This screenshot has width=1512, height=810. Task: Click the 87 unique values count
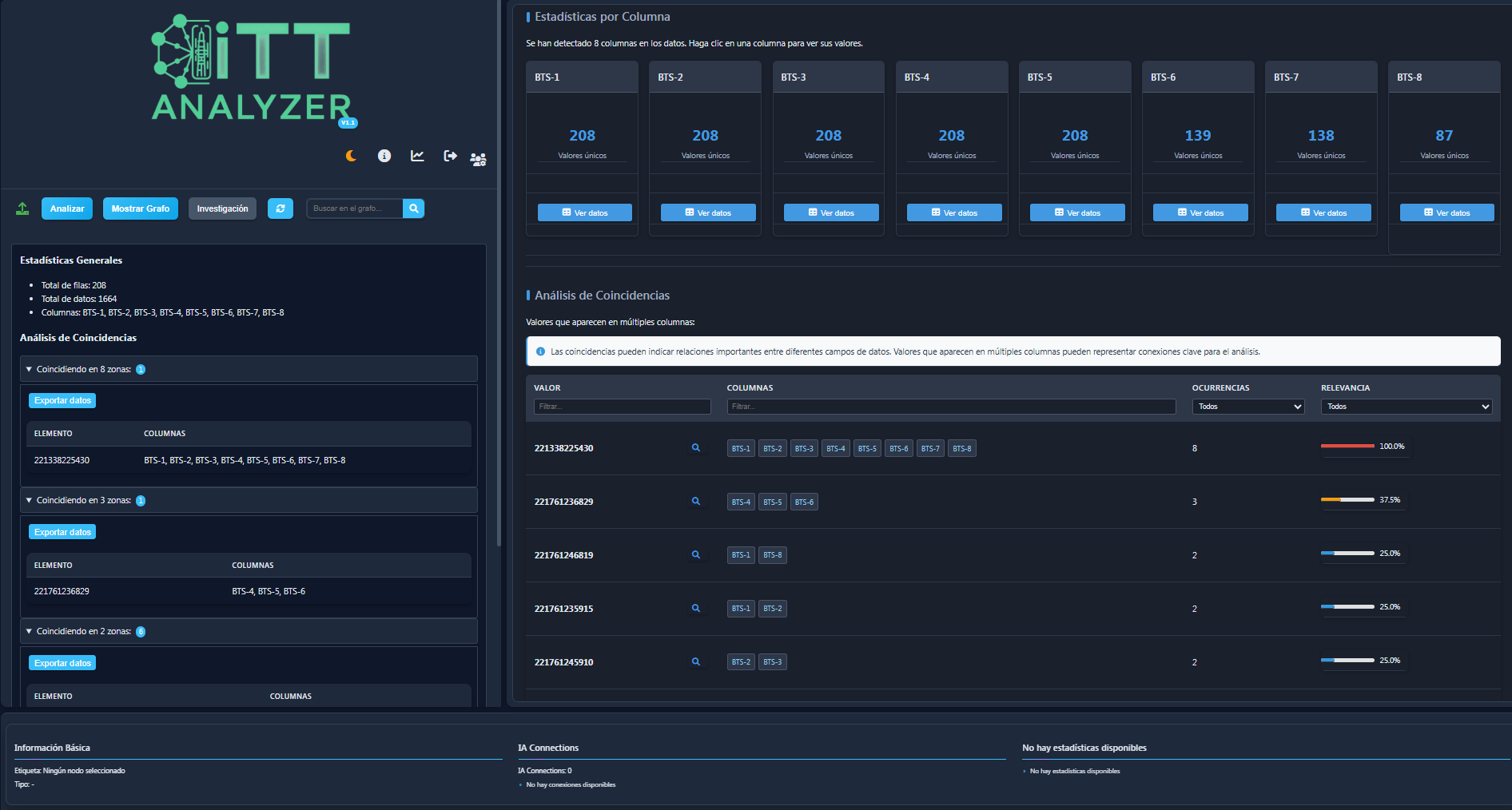click(x=1444, y=136)
